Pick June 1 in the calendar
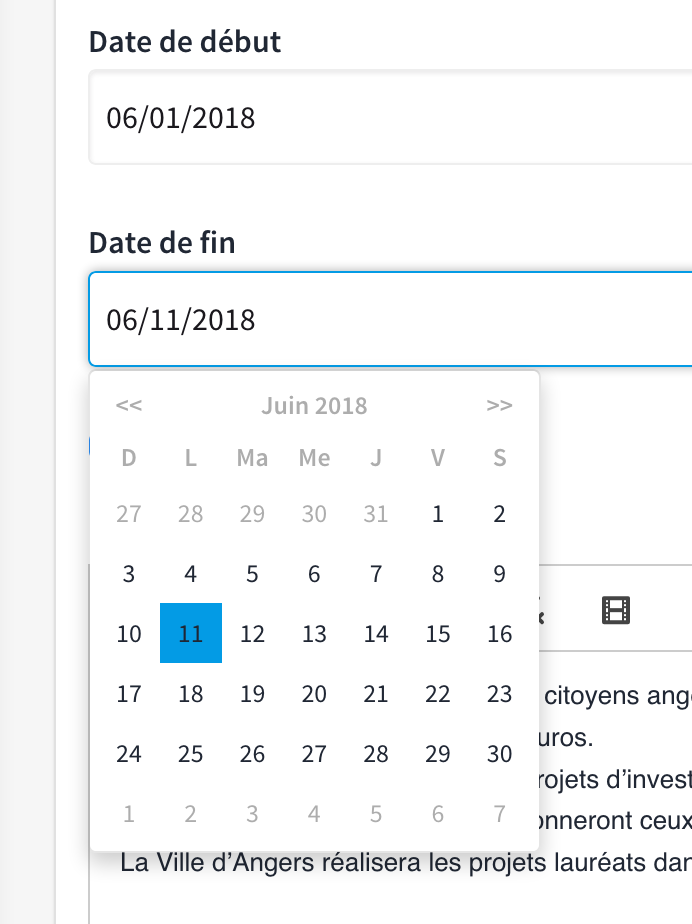The image size is (692, 924). tap(438, 514)
